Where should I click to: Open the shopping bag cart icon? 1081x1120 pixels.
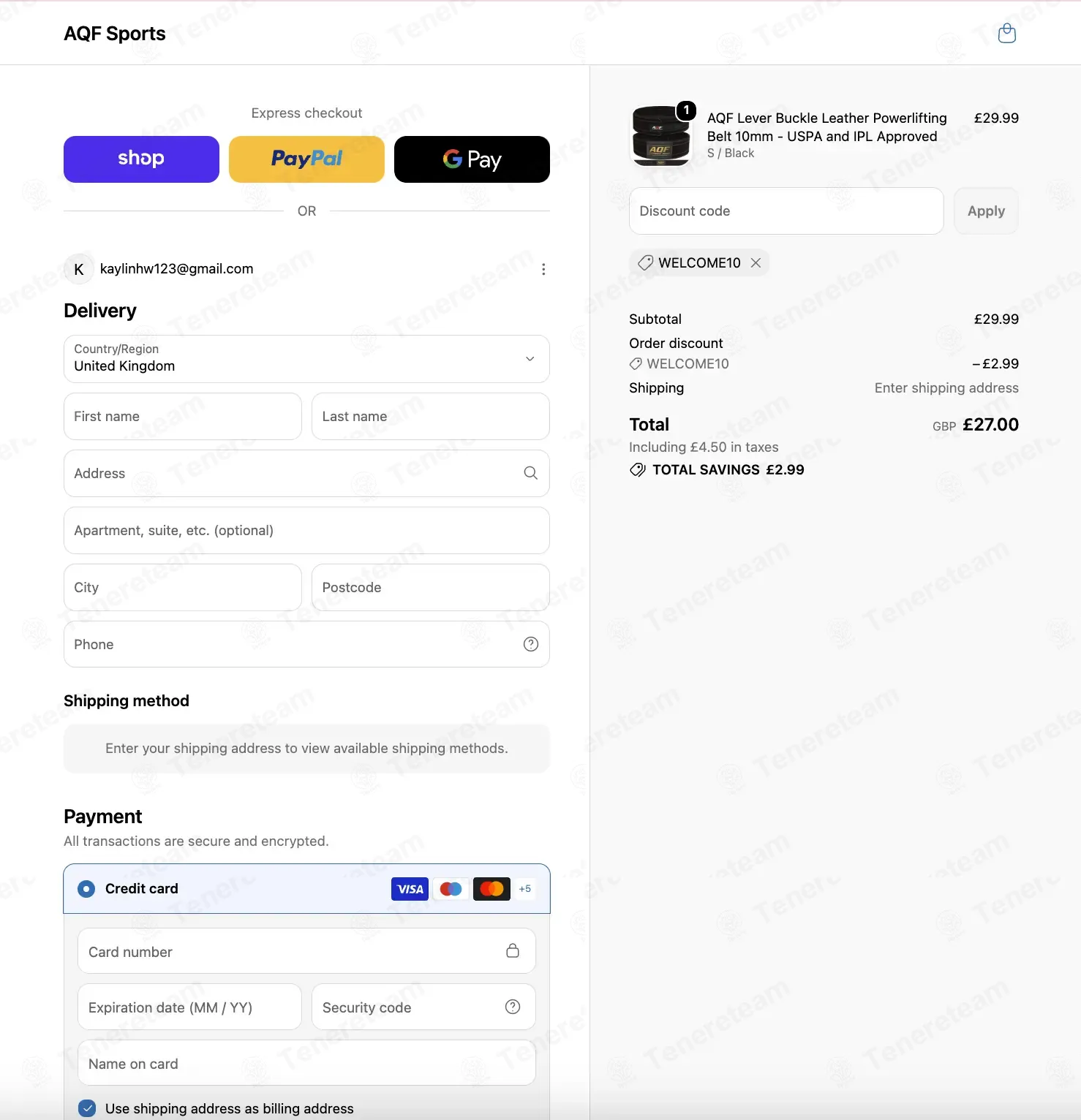(x=1006, y=34)
